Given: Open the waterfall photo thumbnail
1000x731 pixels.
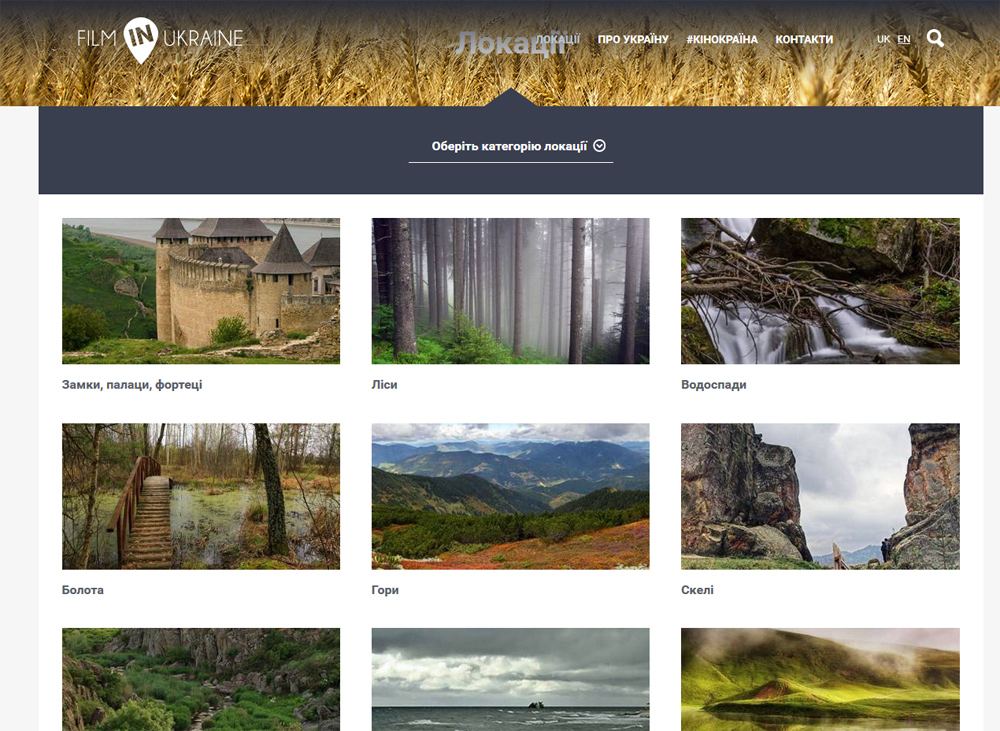Looking at the screenshot, I should point(820,291).
